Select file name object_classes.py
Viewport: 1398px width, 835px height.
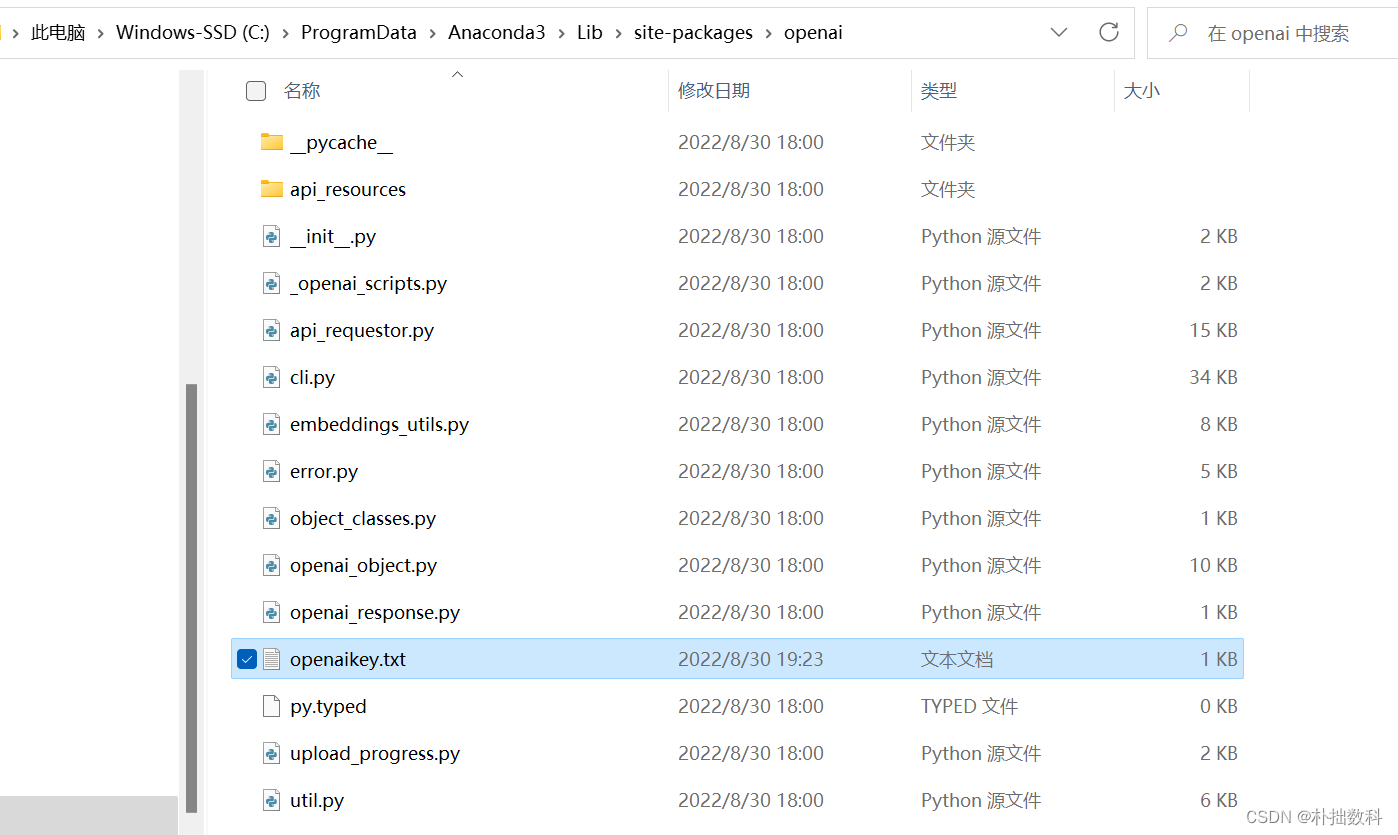click(x=363, y=519)
